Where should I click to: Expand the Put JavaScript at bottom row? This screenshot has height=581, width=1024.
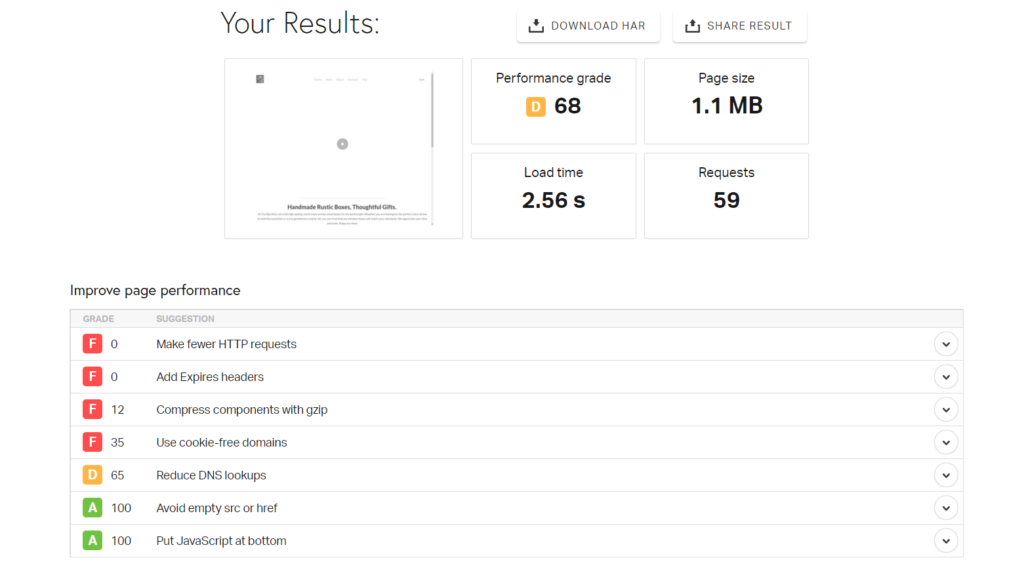[x=946, y=541]
